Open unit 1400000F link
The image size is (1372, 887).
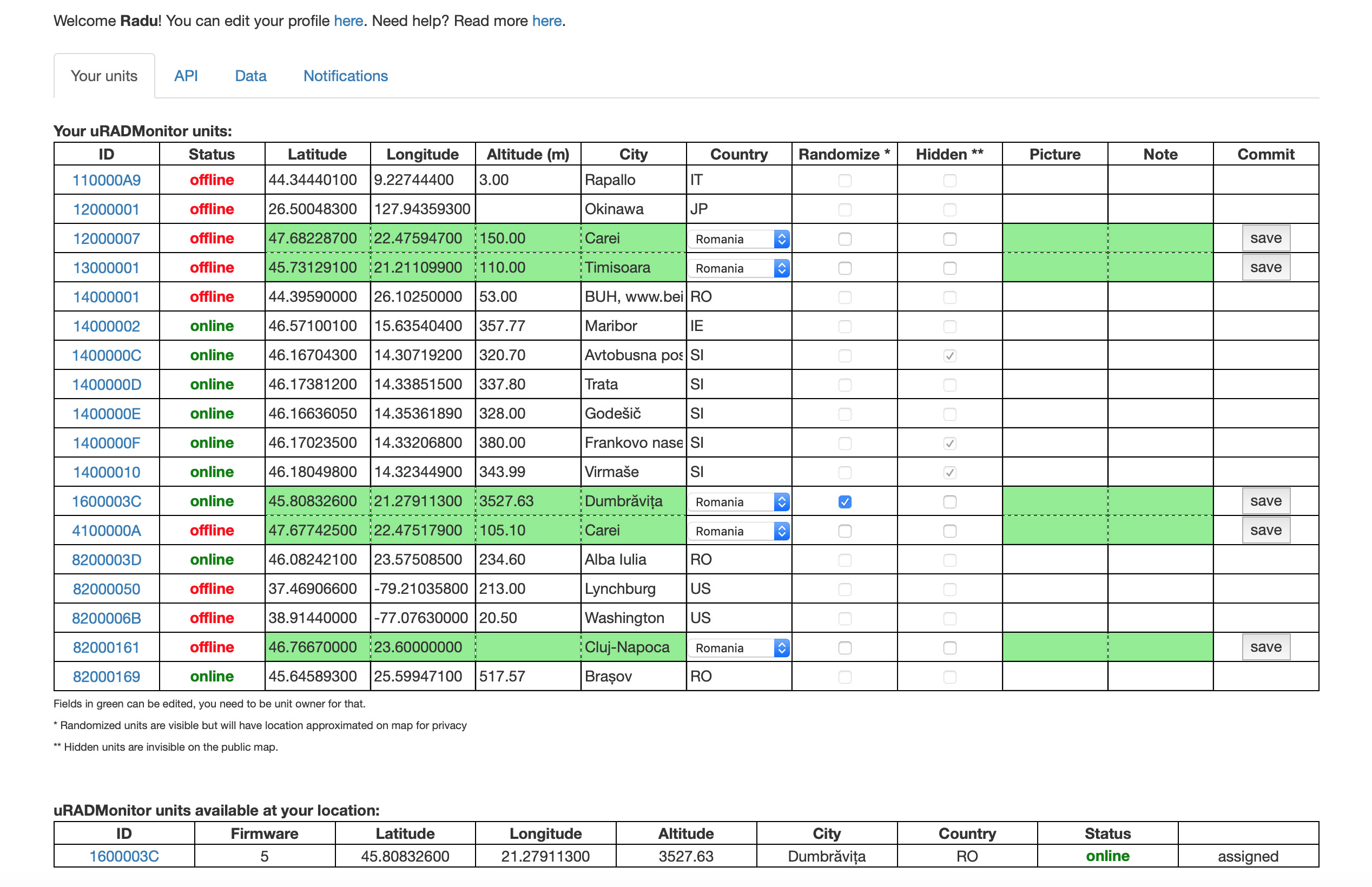pyautogui.click(x=106, y=443)
